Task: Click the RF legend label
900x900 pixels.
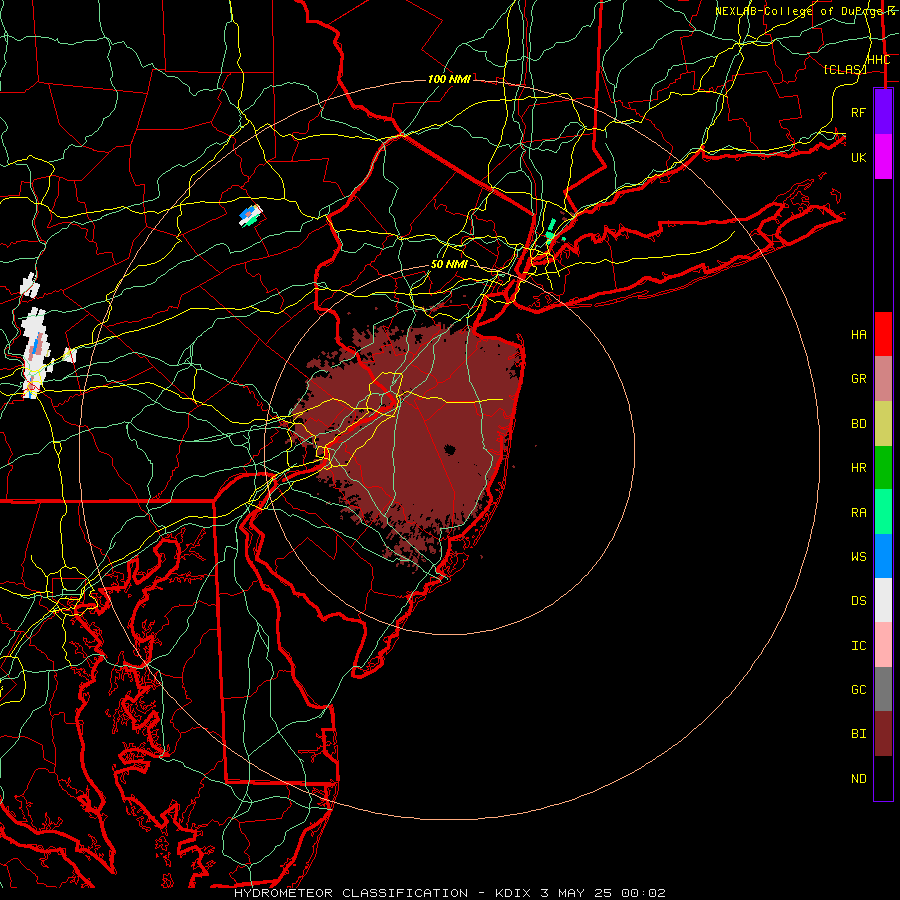Action: (859, 112)
